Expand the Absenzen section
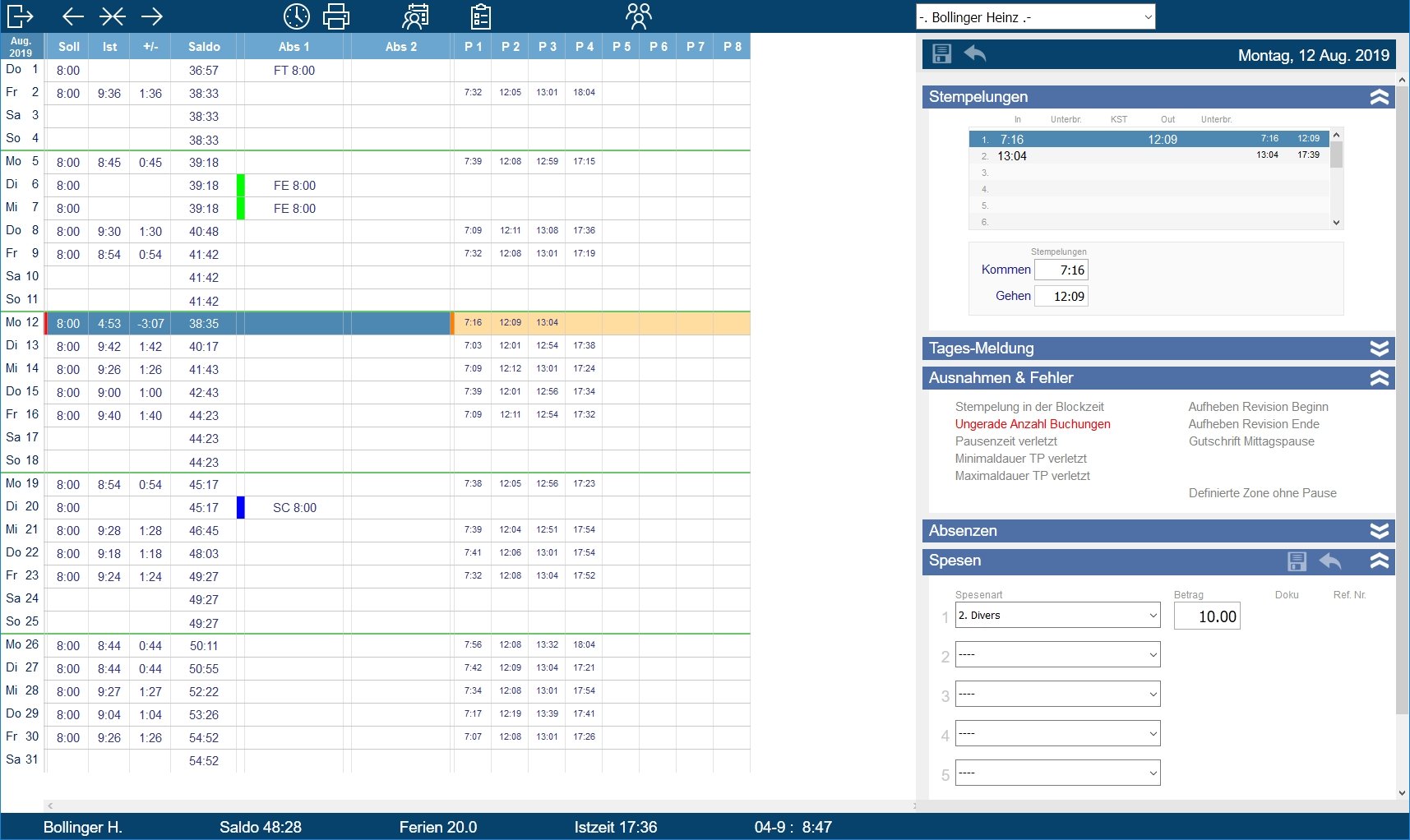 tap(1379, 531)
